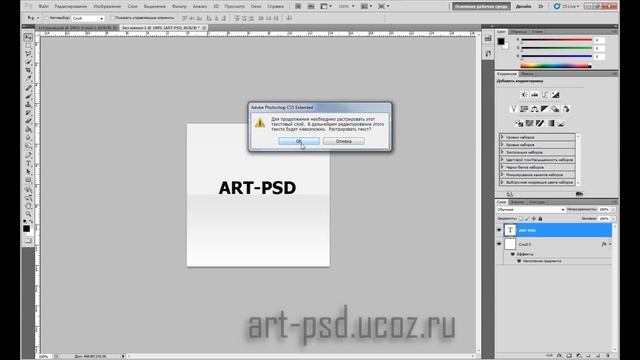Add a Threshold adjustment layer
This screenshot has width=640, height=360.
(540, 123)
